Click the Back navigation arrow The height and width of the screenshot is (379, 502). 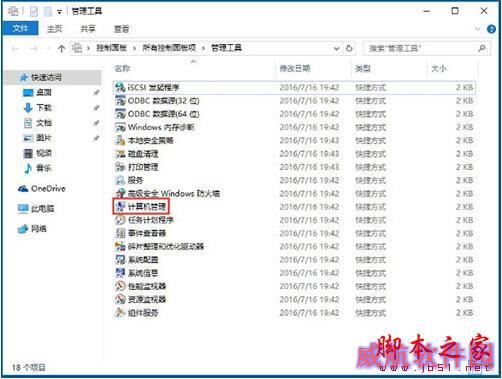pos(15,49)
